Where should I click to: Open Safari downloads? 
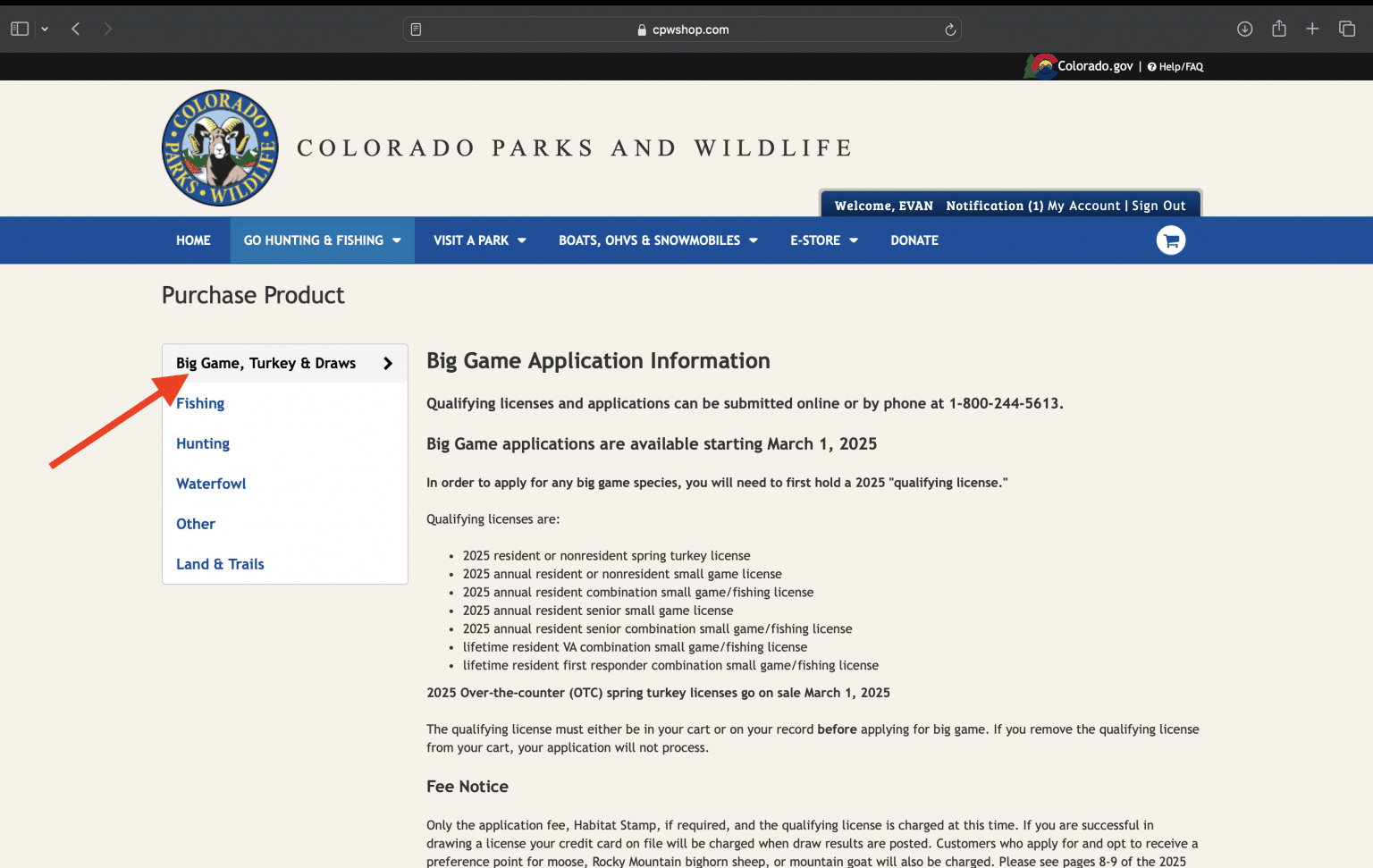pyautogui.click(x=1243, y=28)
